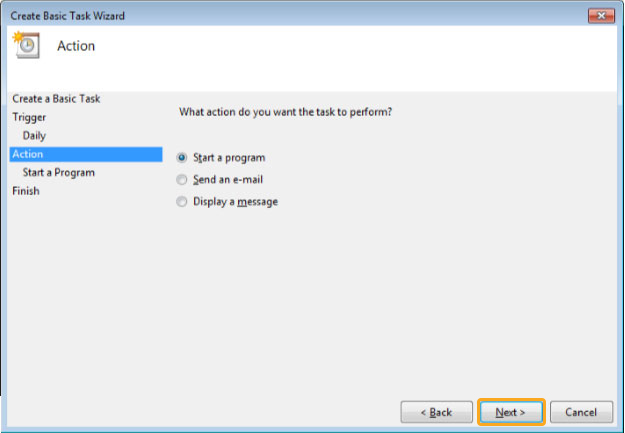
Task: Select the Daily sub-step in sidebar
Action: click(x=34, y=136)
